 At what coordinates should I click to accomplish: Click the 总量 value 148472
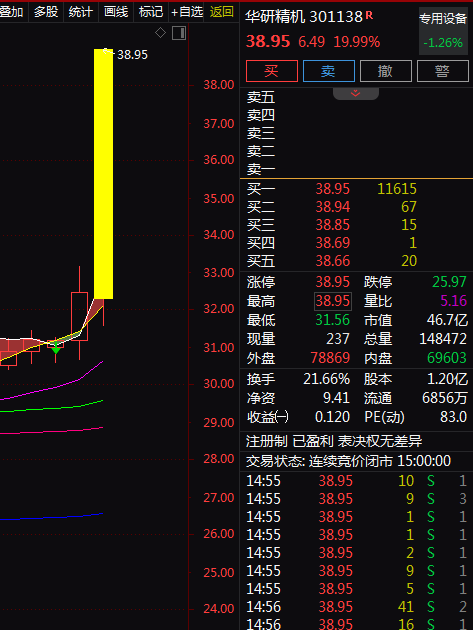pyautogui.click(x=443, y=339)
